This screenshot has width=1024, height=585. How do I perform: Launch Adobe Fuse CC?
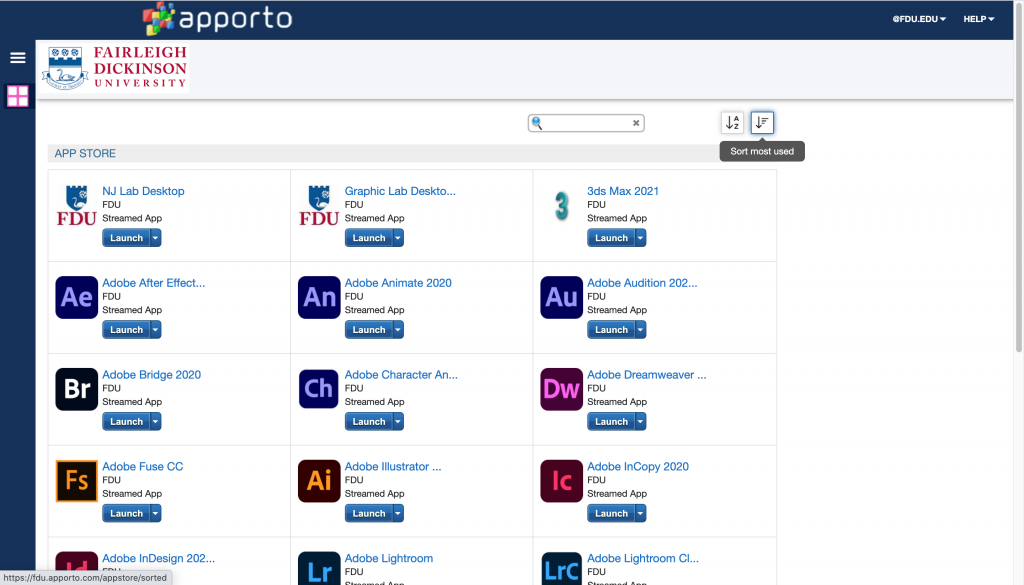point(126,513)
